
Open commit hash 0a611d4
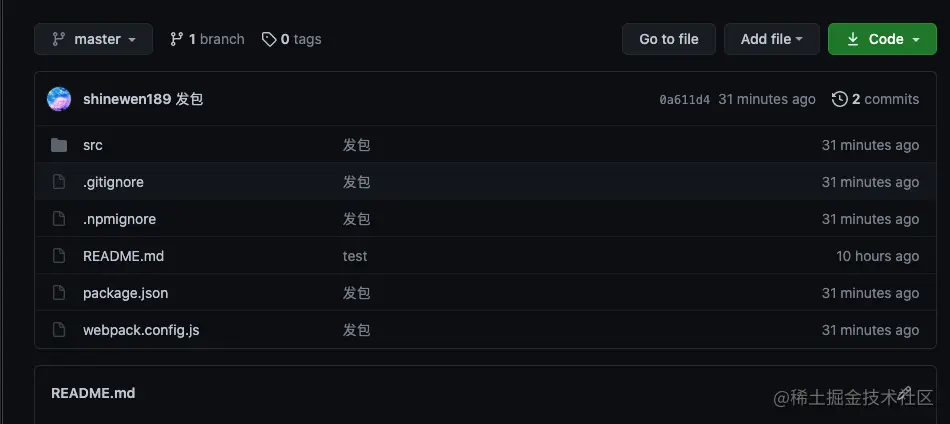click(x=685, y=100)
